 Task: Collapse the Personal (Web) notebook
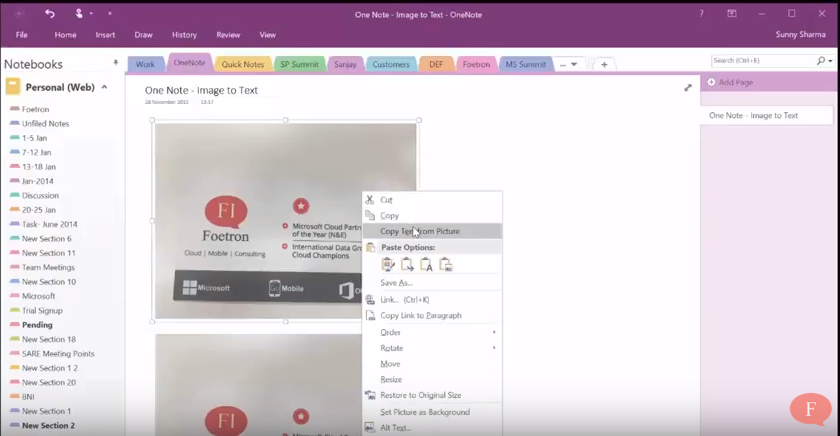coord(104,87)
